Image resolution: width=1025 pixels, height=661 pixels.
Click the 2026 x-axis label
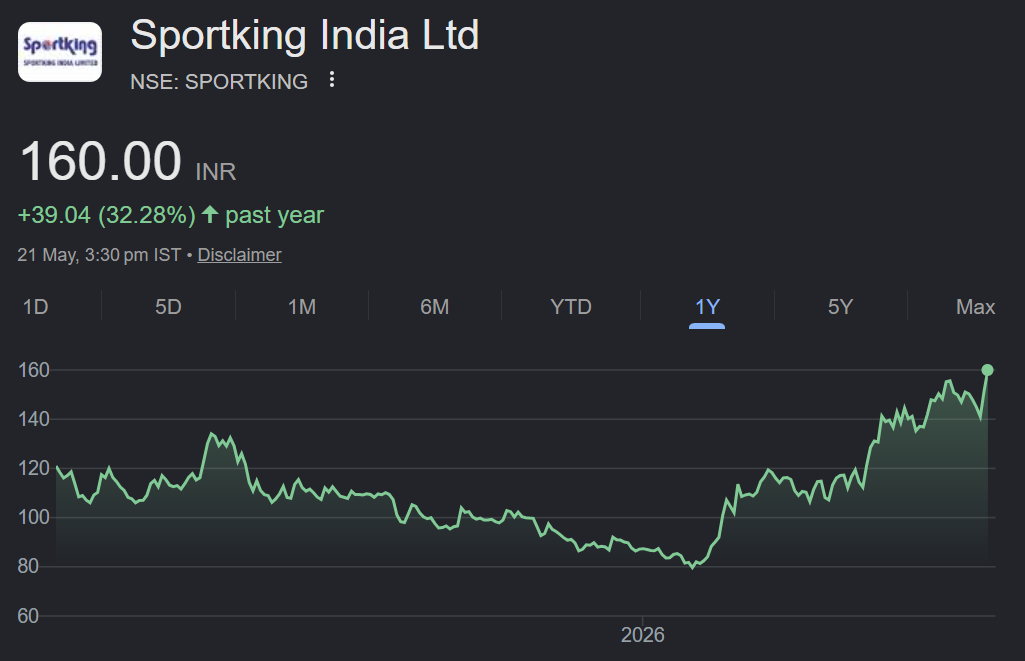tap(643, 635)
